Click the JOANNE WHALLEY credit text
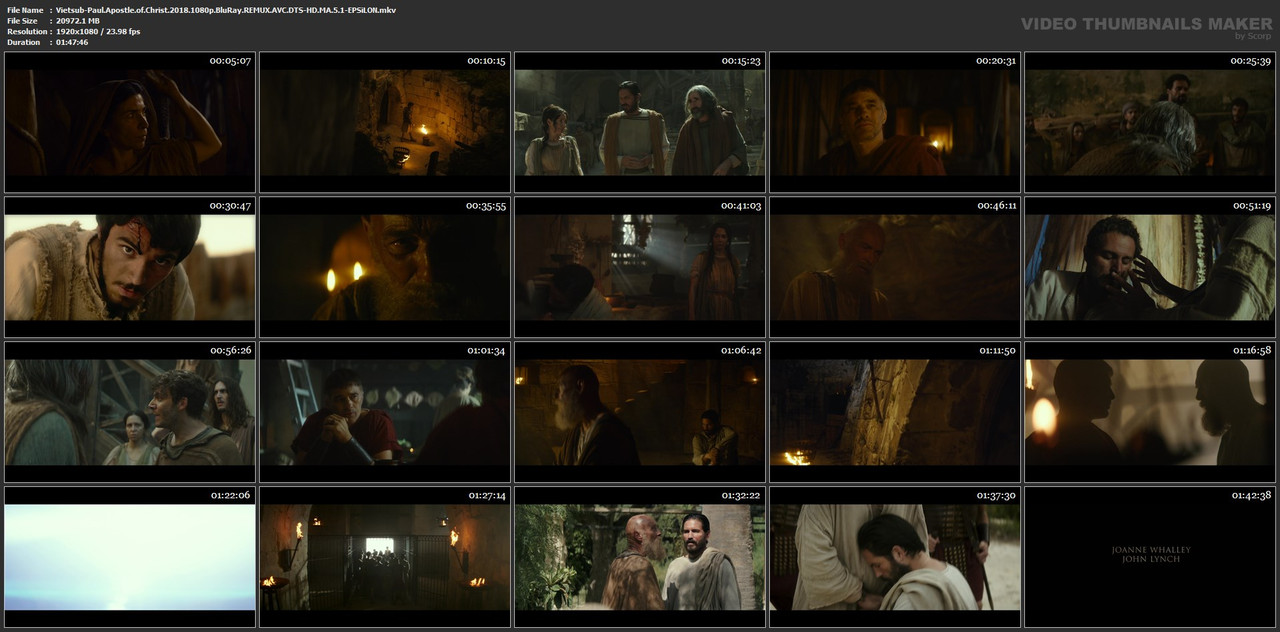1280x632 pixels. (1151, 550)
